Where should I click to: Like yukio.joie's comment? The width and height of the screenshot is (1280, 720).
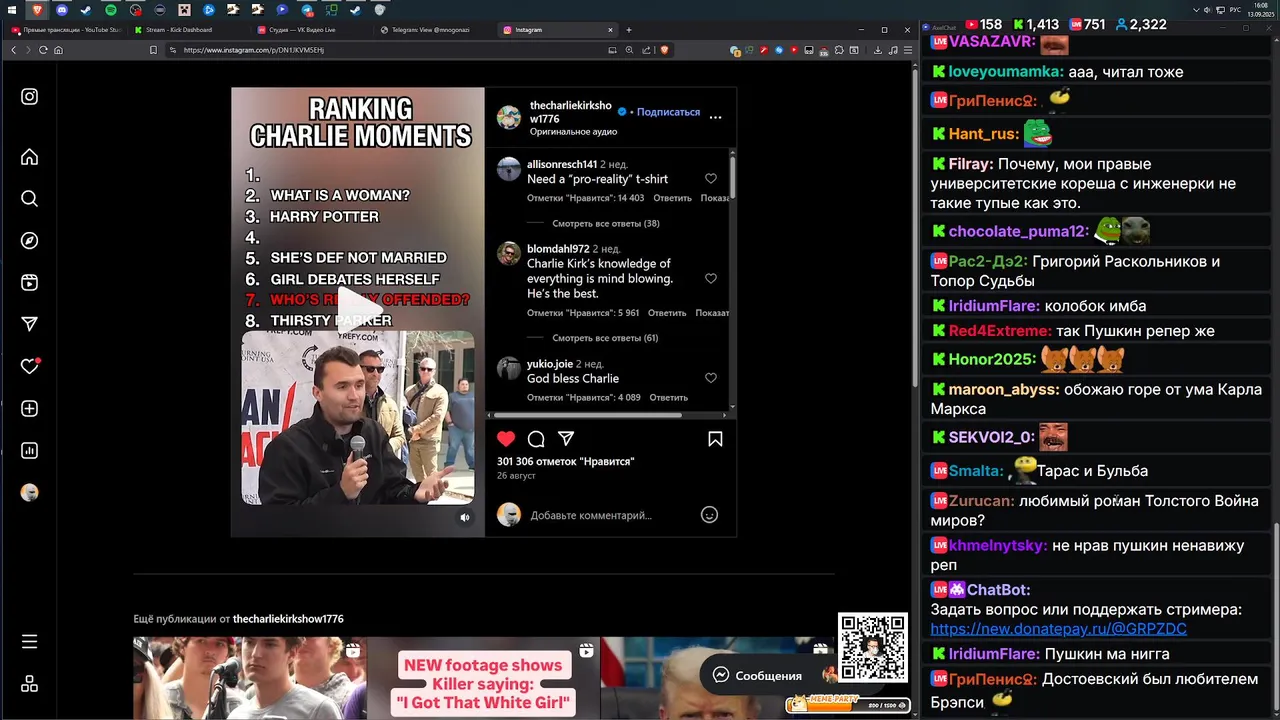tap(711, 378)
